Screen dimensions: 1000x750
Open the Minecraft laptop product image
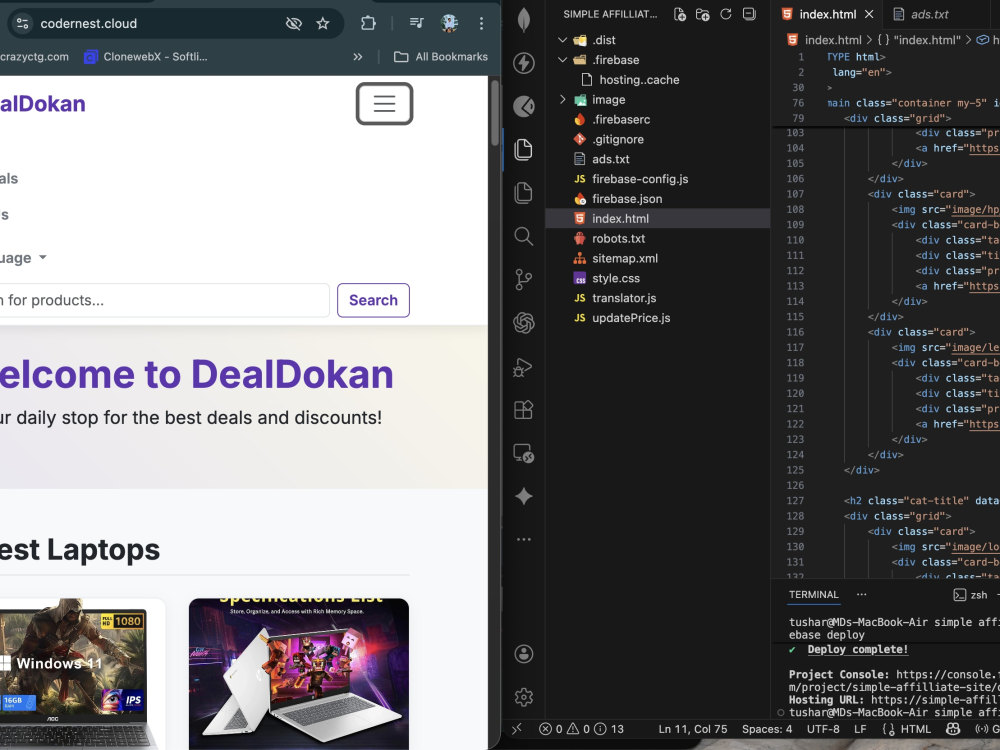[x=299, y=673]
